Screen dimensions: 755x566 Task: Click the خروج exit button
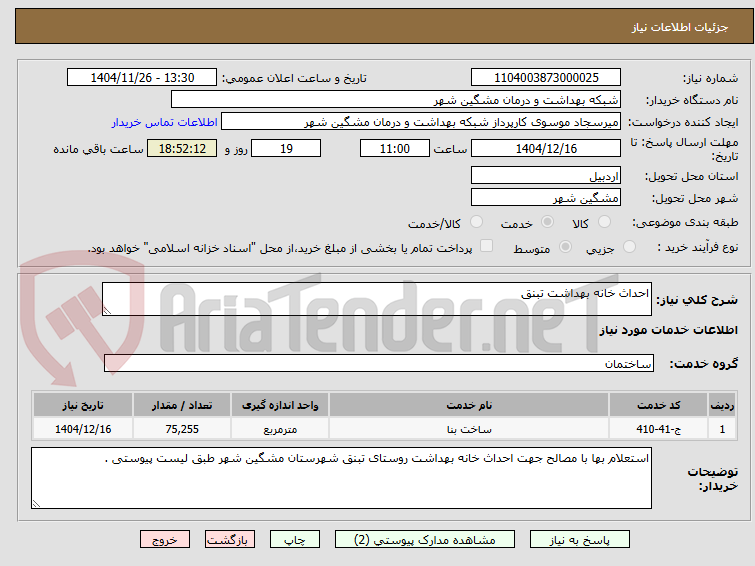tap(165, 540)
